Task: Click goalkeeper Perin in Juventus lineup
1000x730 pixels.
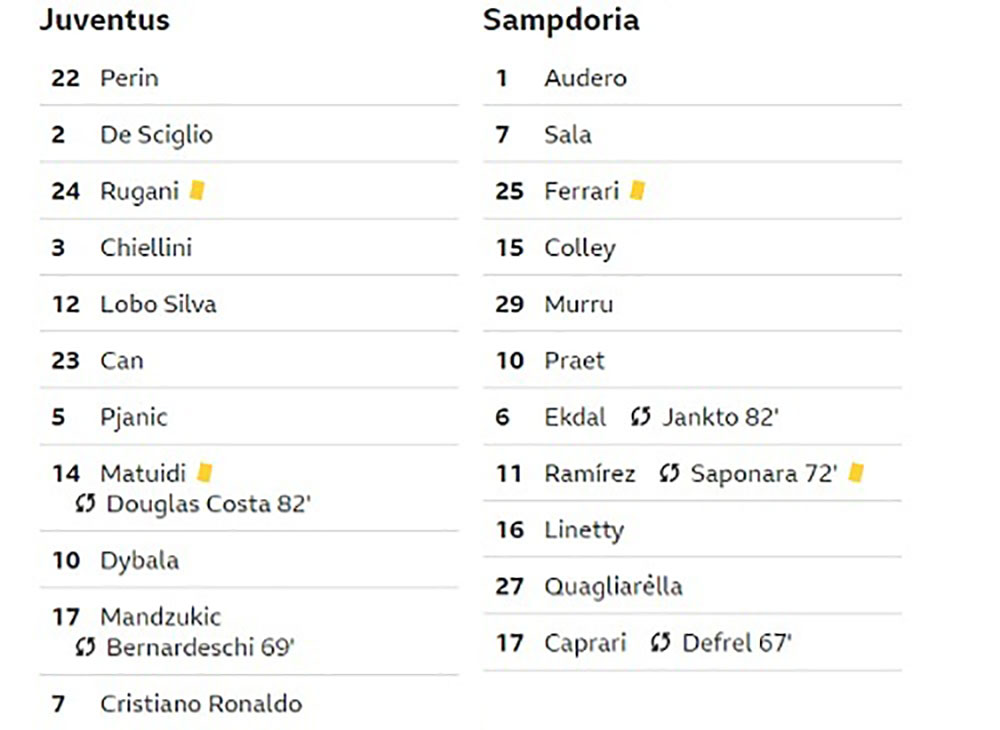Action: (x=129, y=78)
